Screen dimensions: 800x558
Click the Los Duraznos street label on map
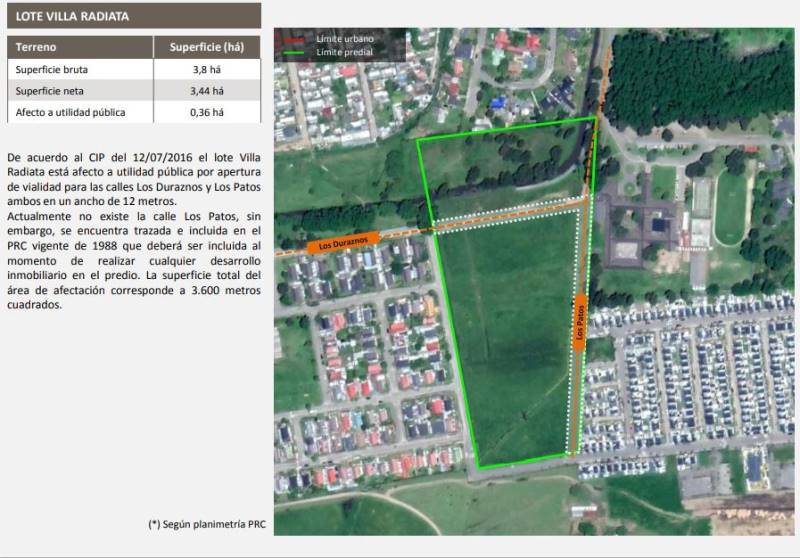pyautogui.click(x=343, y=243)
